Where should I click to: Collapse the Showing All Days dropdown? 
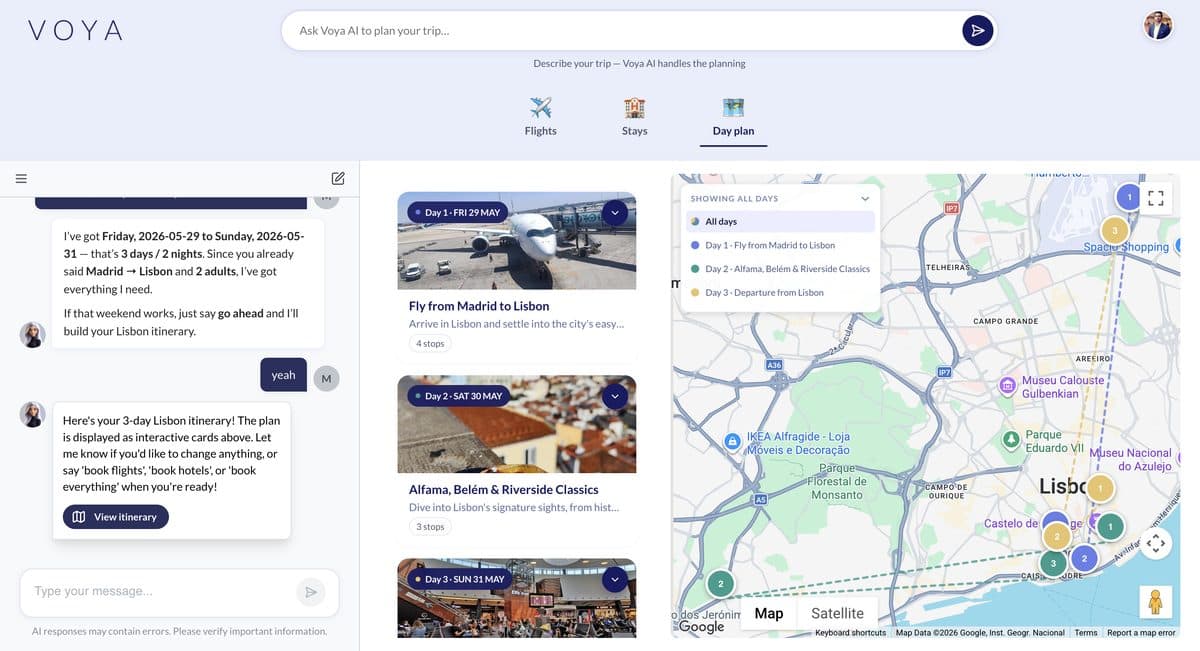[x=865, y=199]
